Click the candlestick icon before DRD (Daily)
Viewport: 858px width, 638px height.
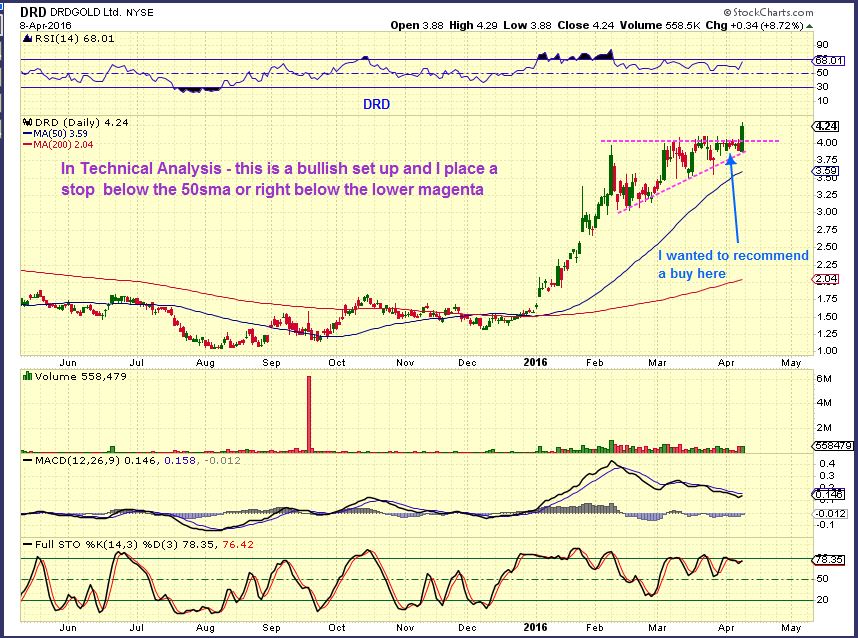27,123
